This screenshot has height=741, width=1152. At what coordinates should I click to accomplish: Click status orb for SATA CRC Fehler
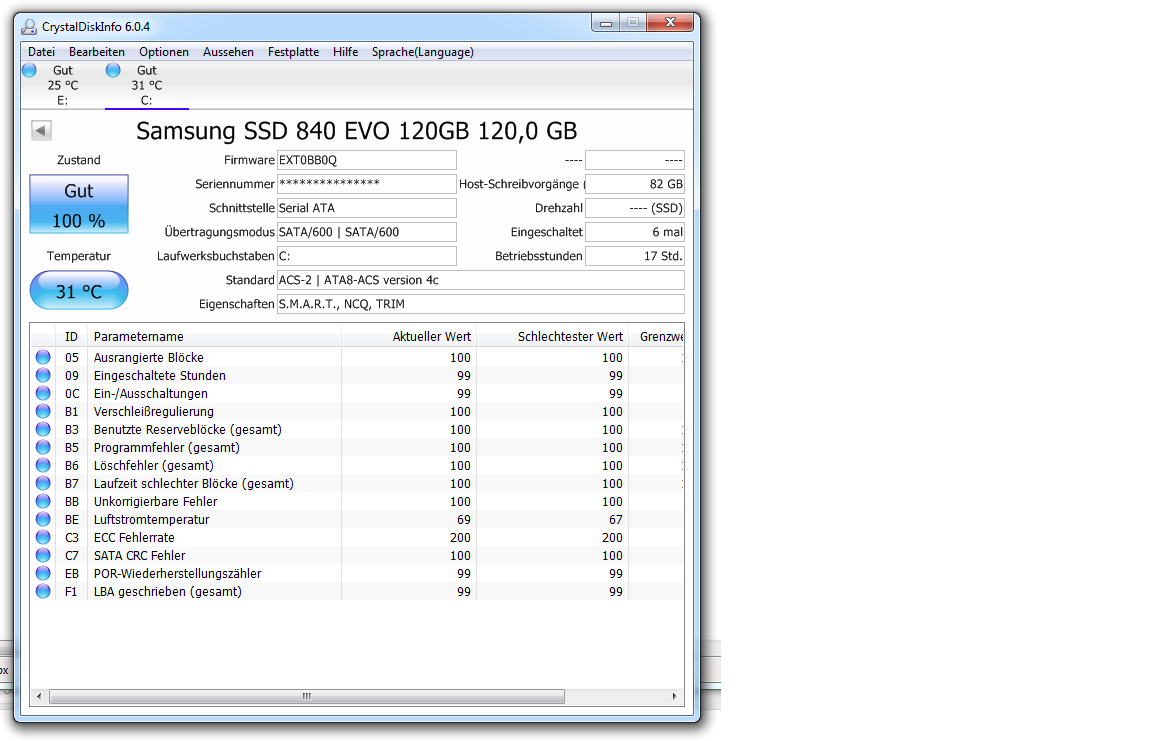[x=43, y=555]
